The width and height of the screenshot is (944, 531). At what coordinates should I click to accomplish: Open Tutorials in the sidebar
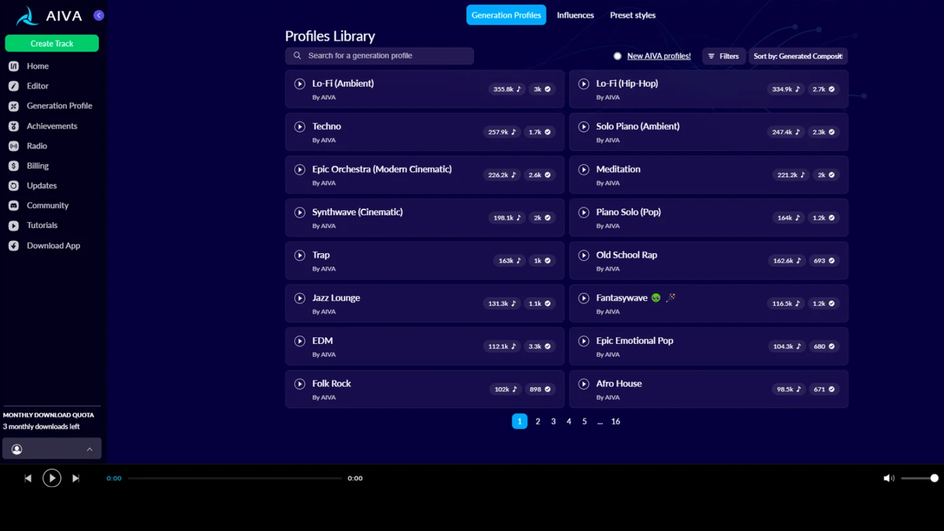(33, 225)
